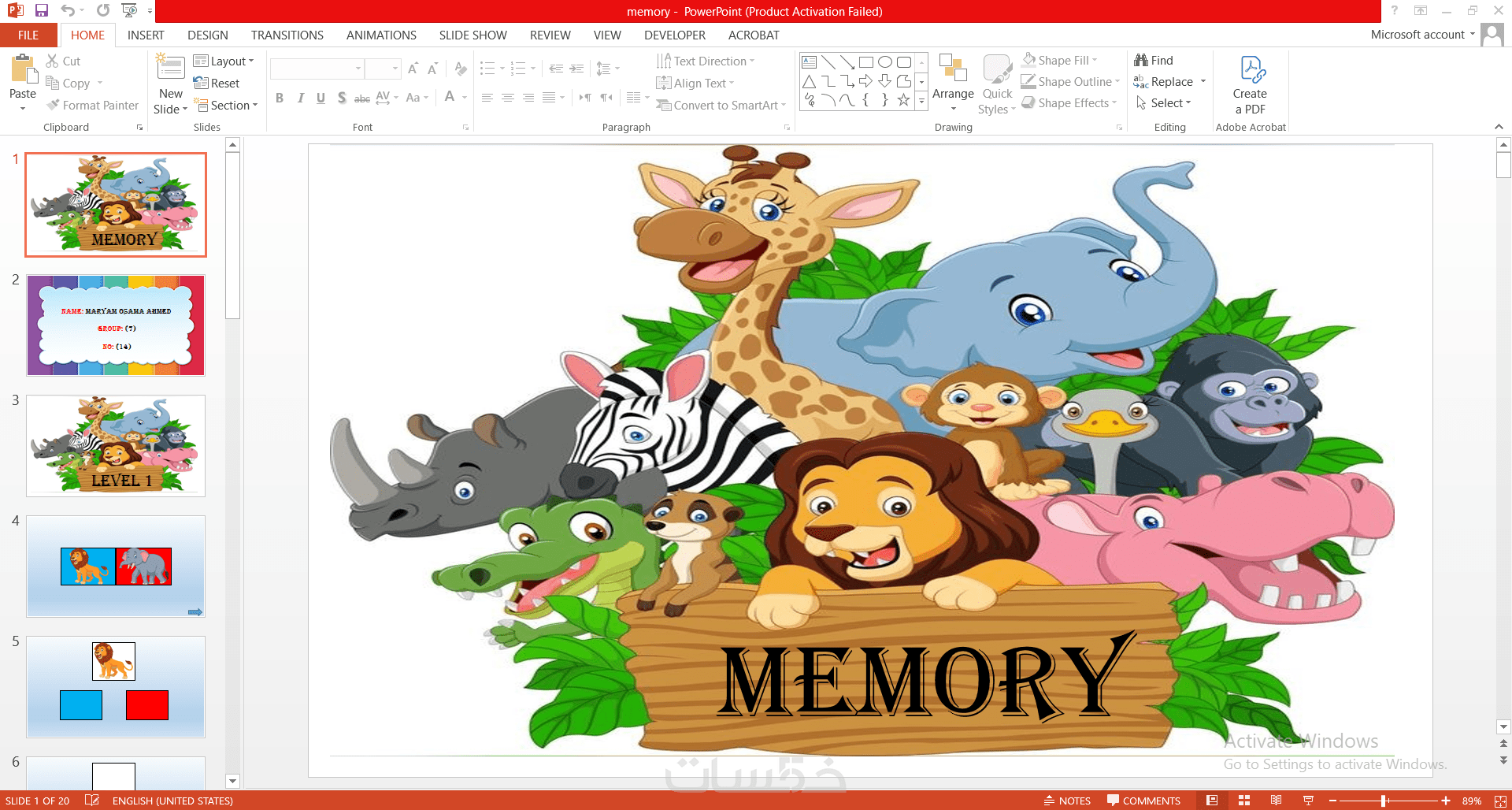This screenshot has width=1512, height=810.
Task: Click Microsoft account sign-in
Action: [x=1422, y=35]
